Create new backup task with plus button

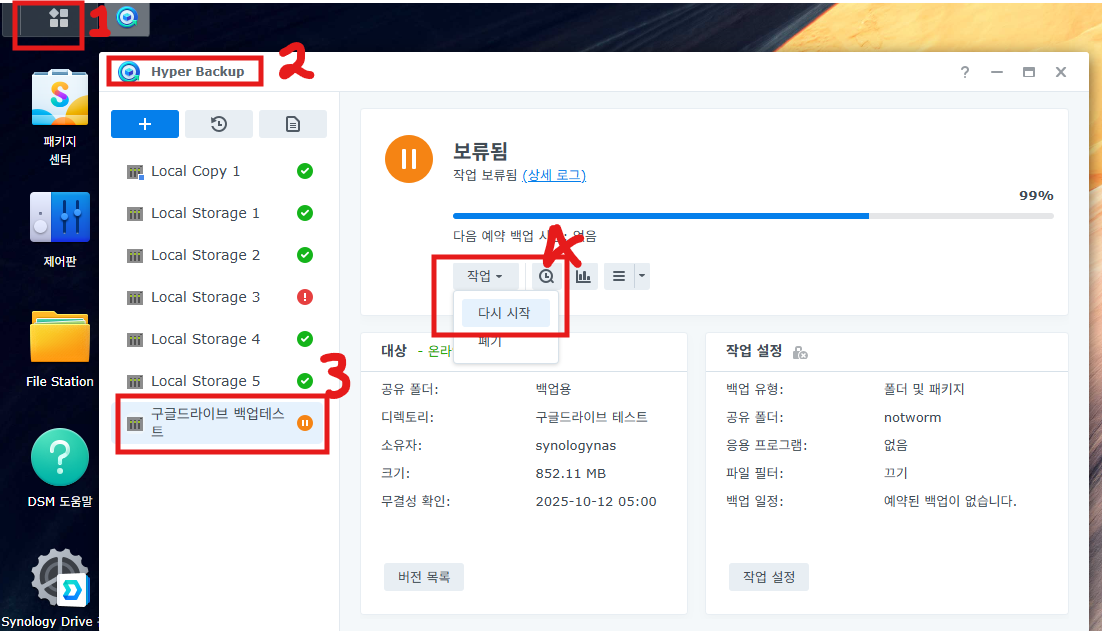pyautogui.click(x=145, y=124)
